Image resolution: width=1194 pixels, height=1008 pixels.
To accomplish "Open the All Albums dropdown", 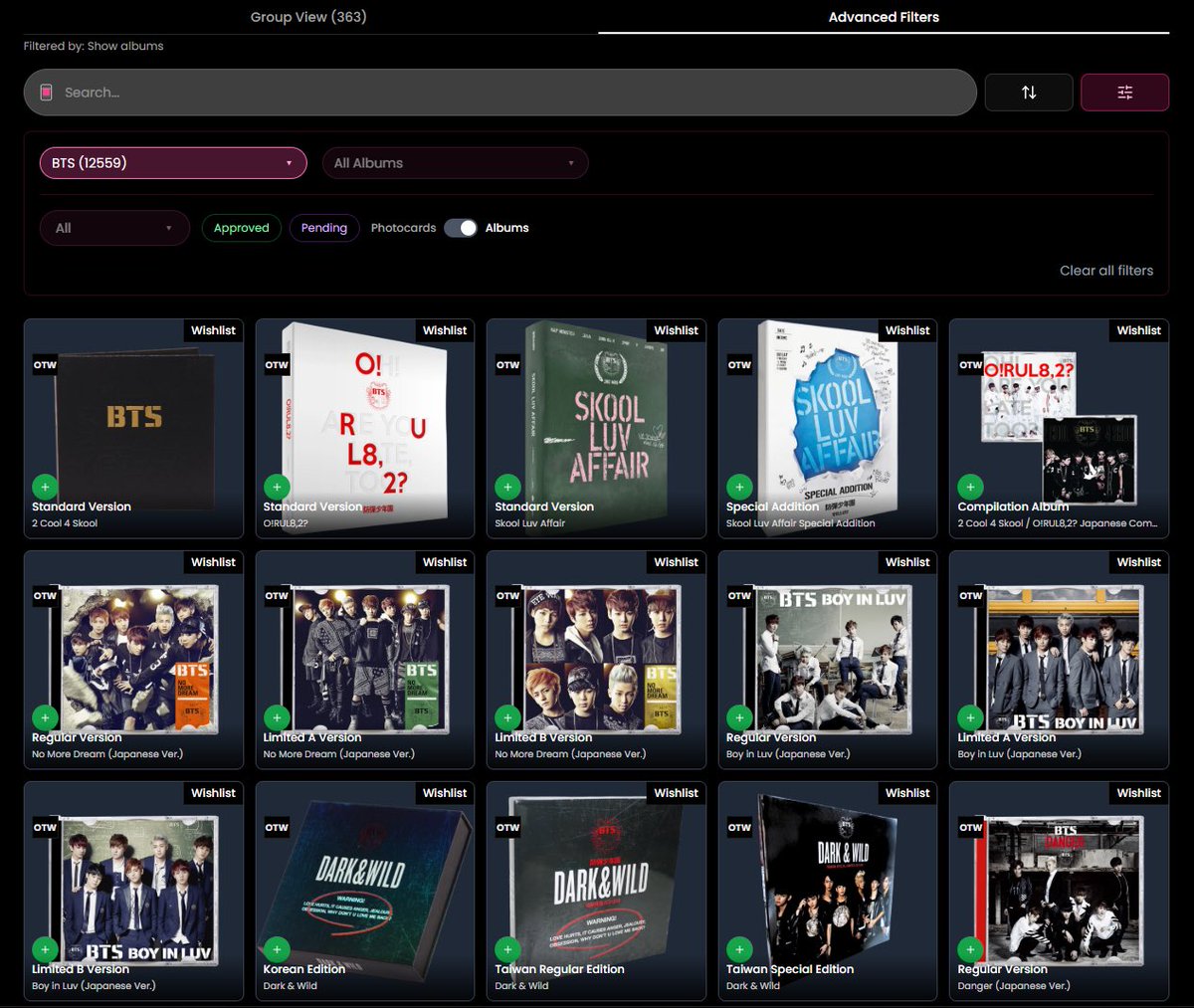I will (455, 163).
